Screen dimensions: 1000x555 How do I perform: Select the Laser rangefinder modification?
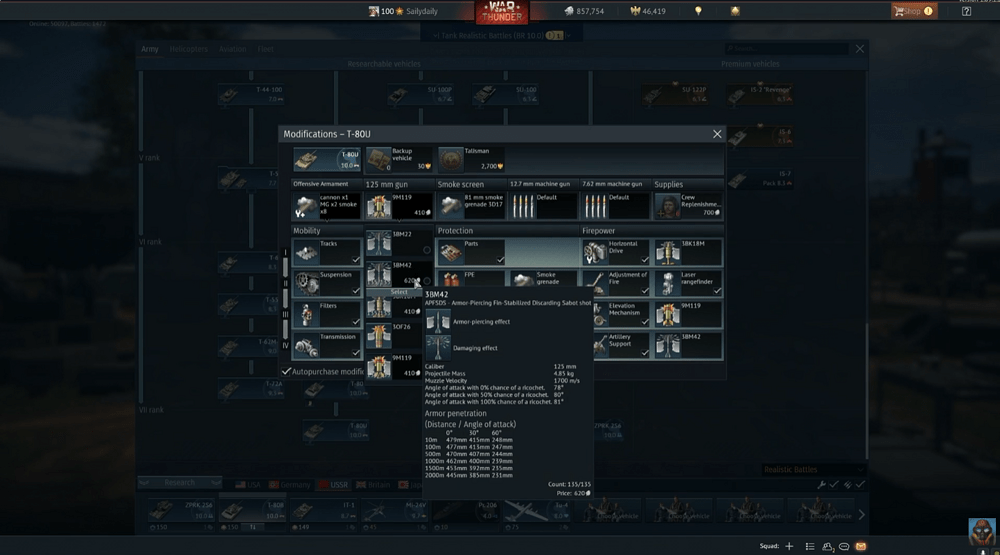[x=688, y=283]
